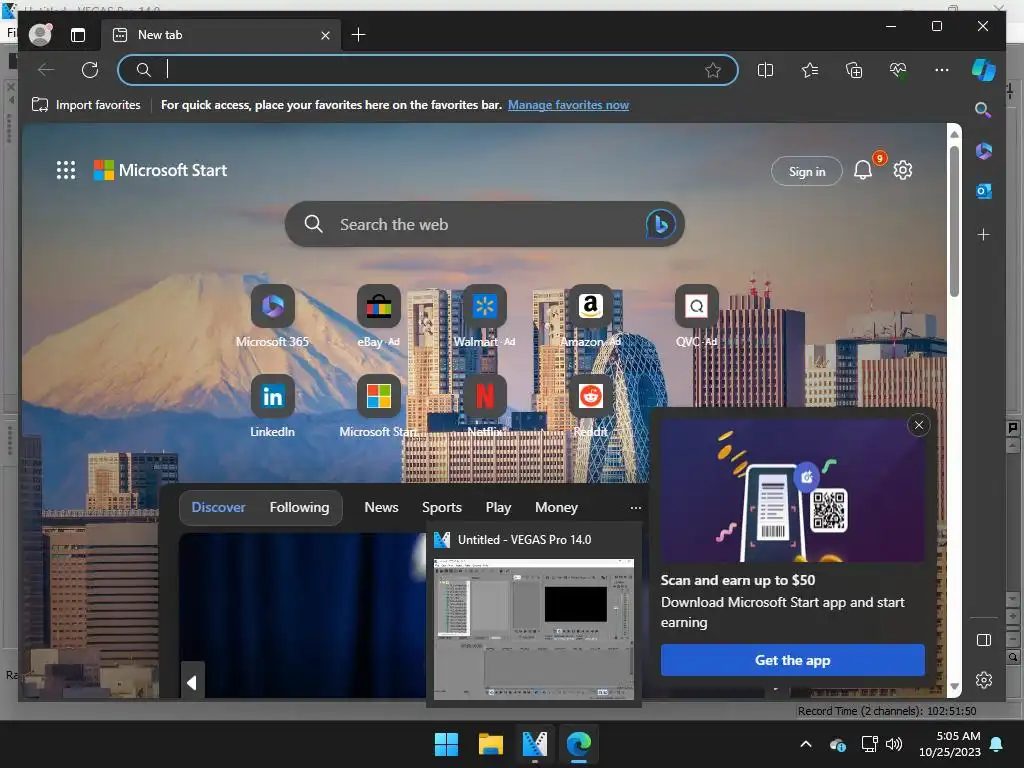The height and width of the screenshot is (768, 1024).
Task: Open notifications bell
Action: pos(863,170)
